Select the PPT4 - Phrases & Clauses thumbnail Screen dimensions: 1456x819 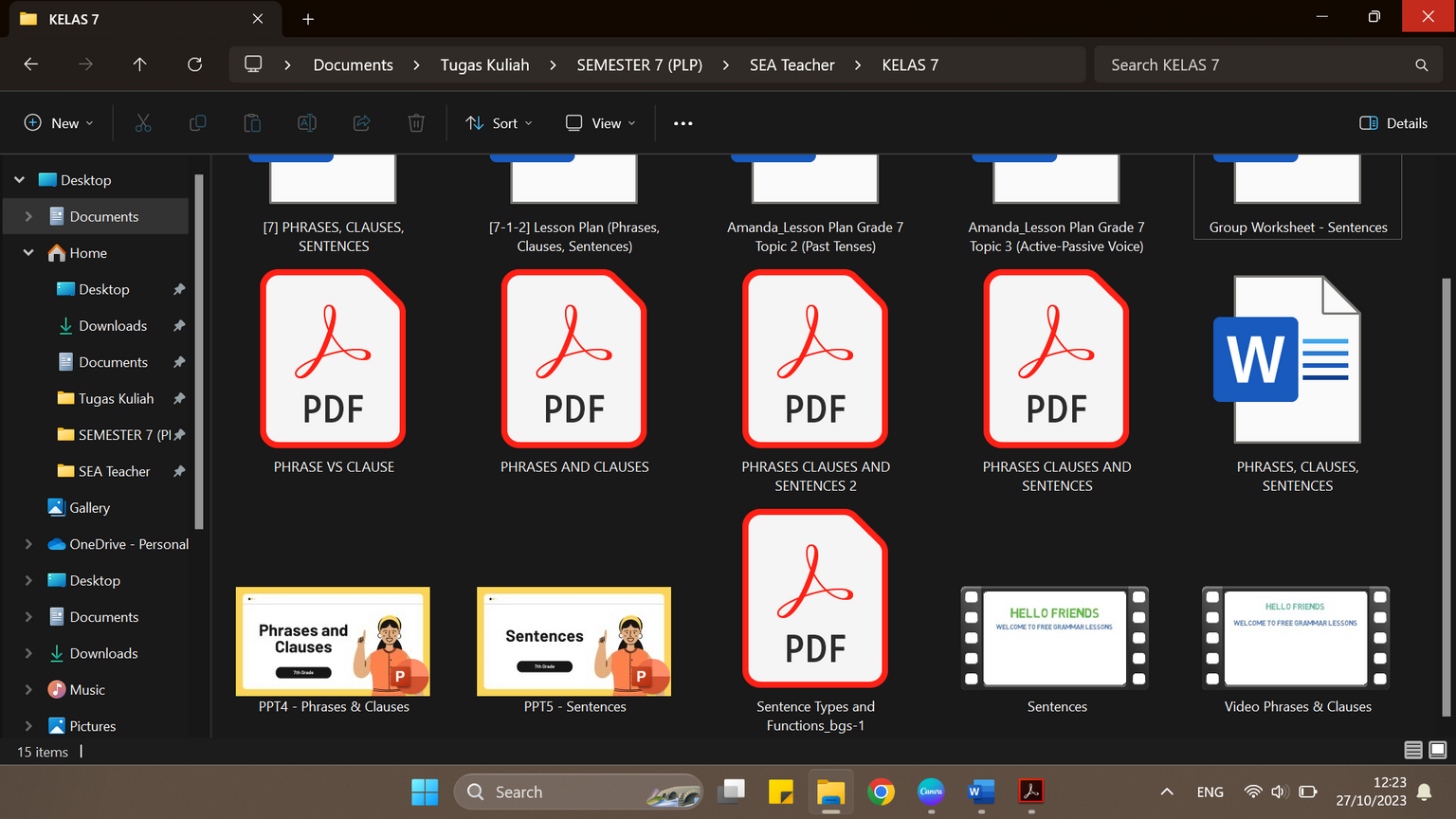coord(333,642)
